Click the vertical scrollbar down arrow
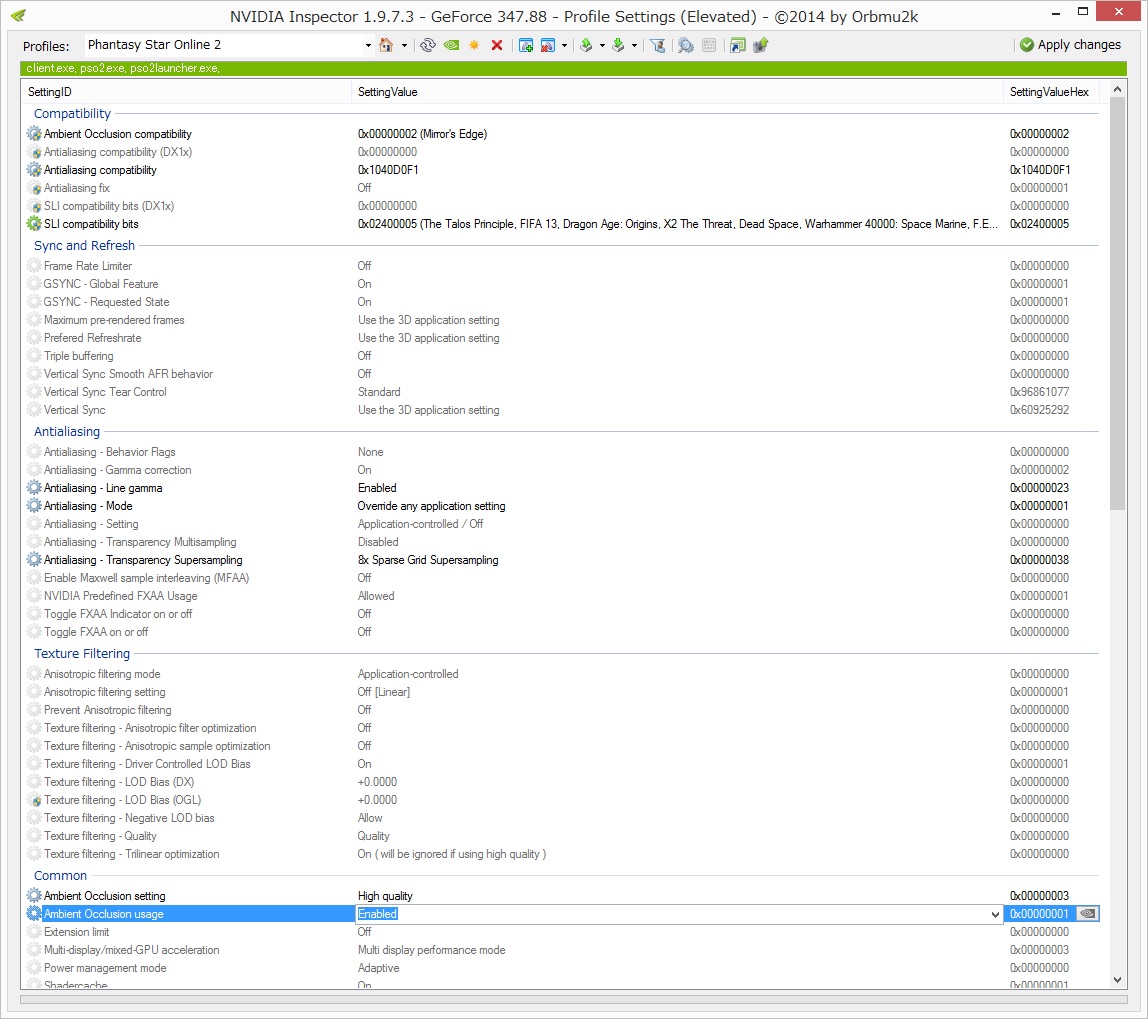Viewport: 1148px width, 1019px height. (x=1117, y=980)
